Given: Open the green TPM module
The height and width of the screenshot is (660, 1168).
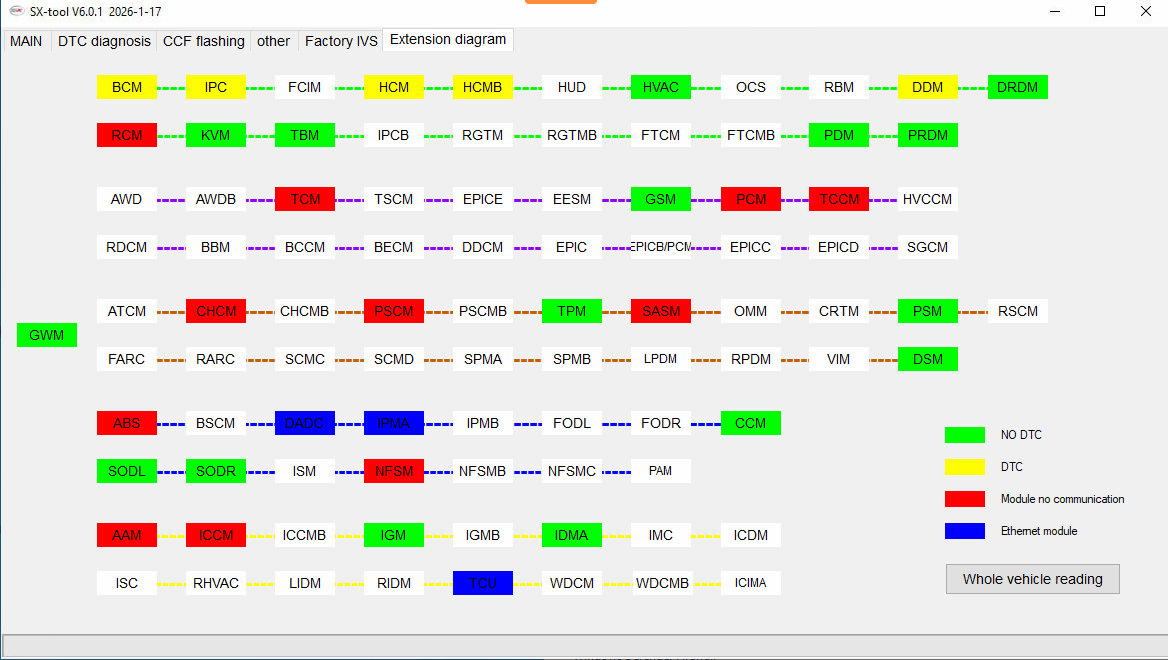Looking at the screenshot, I should (x=572, y=311).
